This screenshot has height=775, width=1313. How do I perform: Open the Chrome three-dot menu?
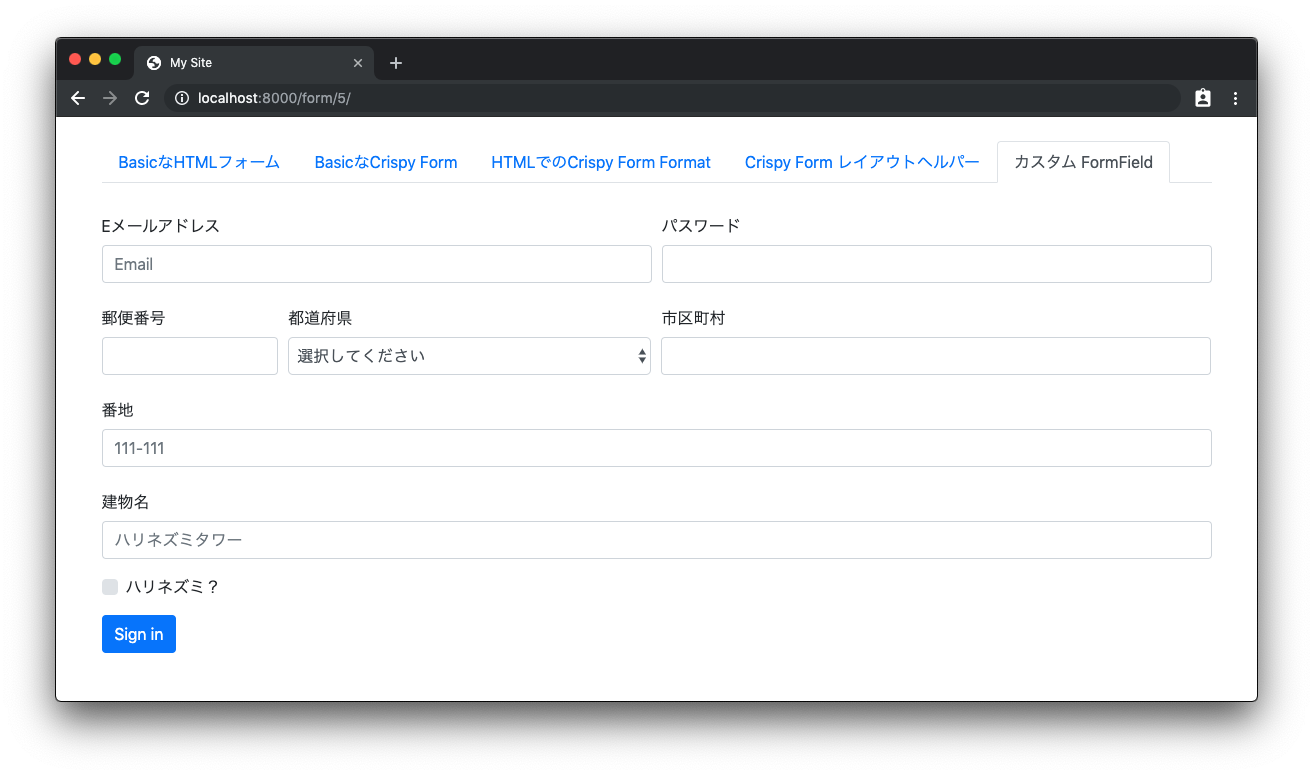tap(1236, 98)
